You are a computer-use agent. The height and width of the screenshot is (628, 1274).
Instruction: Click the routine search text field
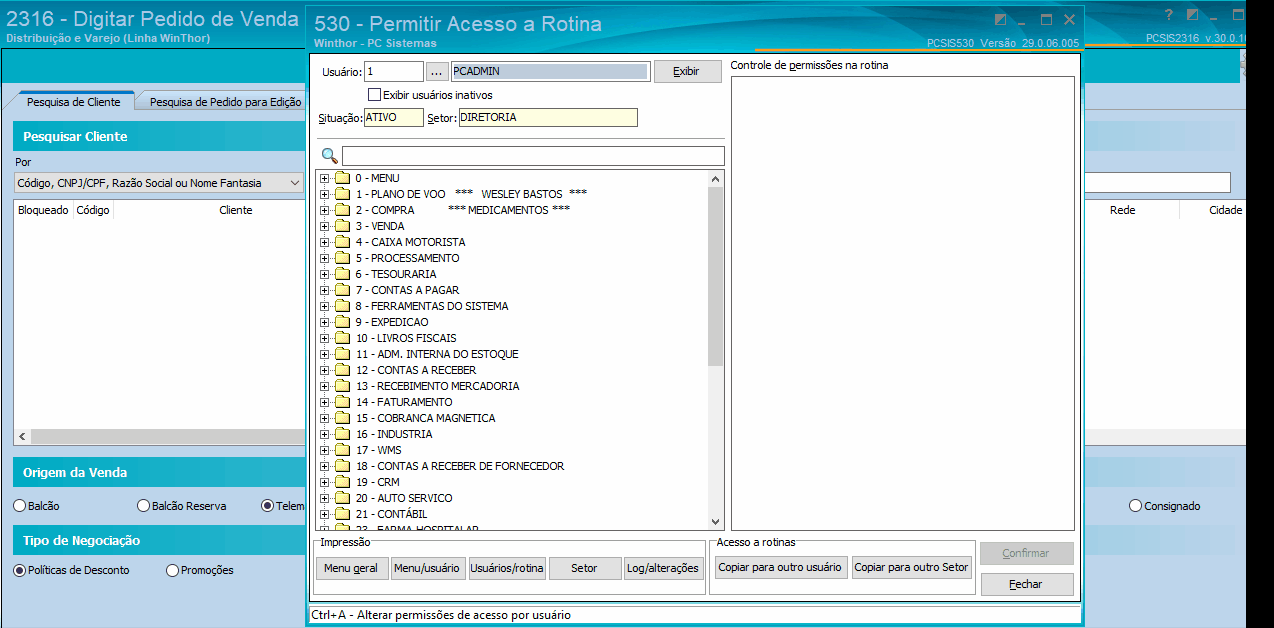click(533, 156)
